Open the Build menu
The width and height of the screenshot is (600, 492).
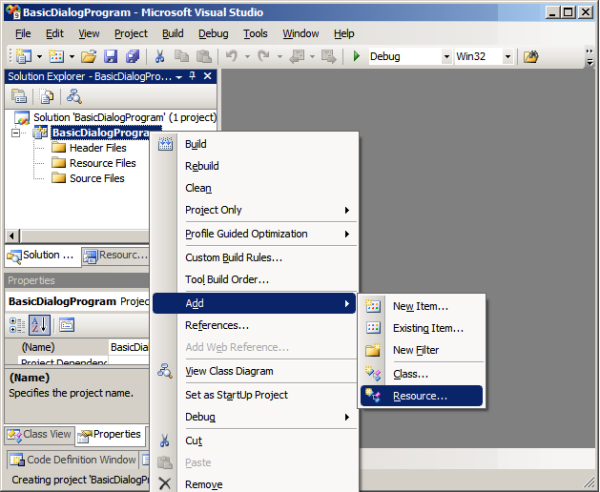pyautogui.click(x=173, y=34)
